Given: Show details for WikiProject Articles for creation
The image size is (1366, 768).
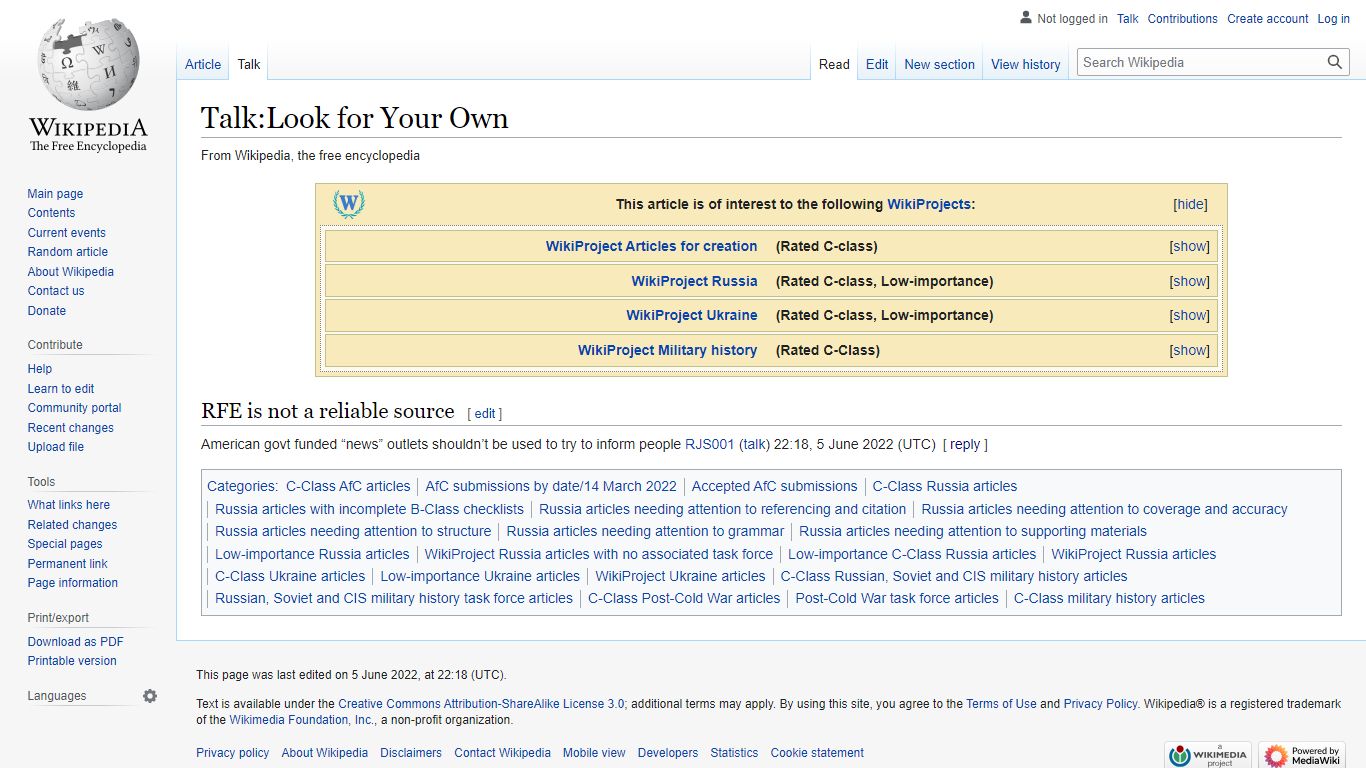Looking at the screenshot, I should tap(1190, 246).
